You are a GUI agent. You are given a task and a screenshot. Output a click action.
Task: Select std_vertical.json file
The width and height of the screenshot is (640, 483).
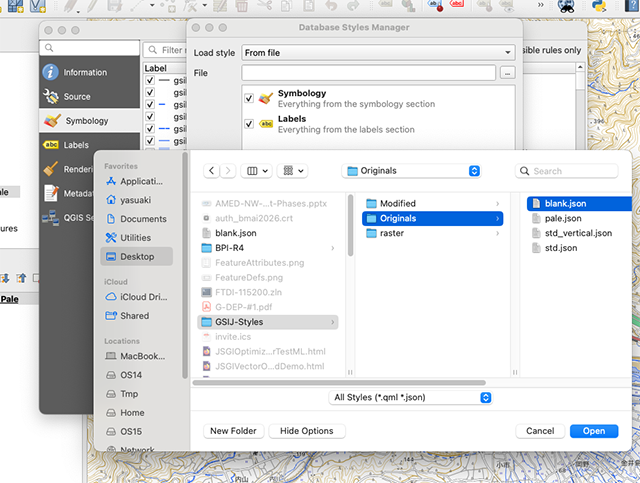point(580,233)
